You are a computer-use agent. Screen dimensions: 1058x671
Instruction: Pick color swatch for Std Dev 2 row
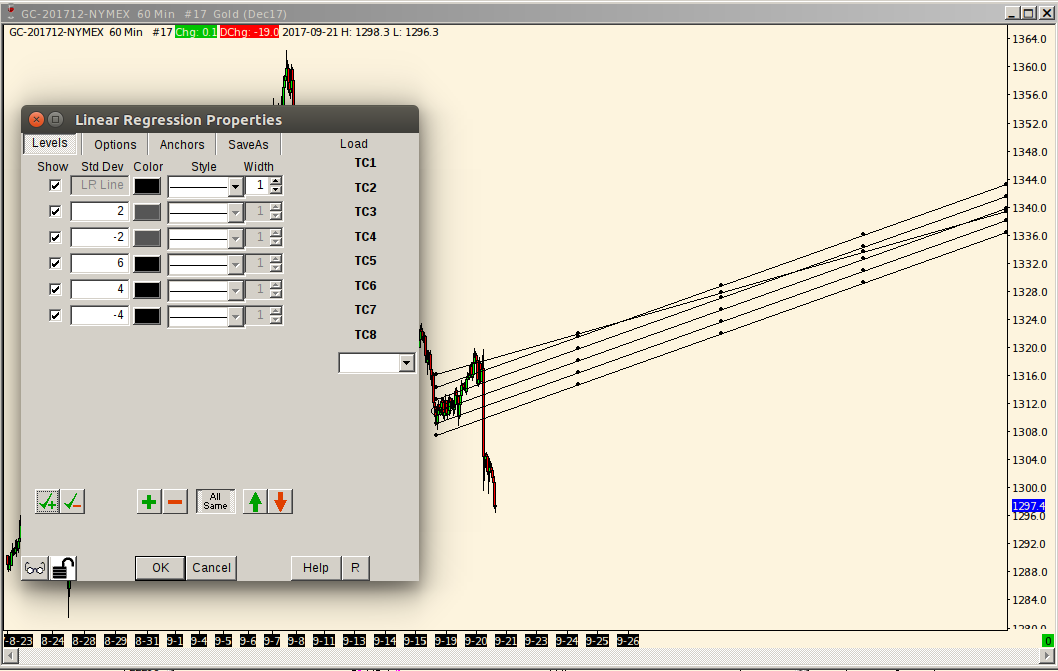tap(147, 212)
